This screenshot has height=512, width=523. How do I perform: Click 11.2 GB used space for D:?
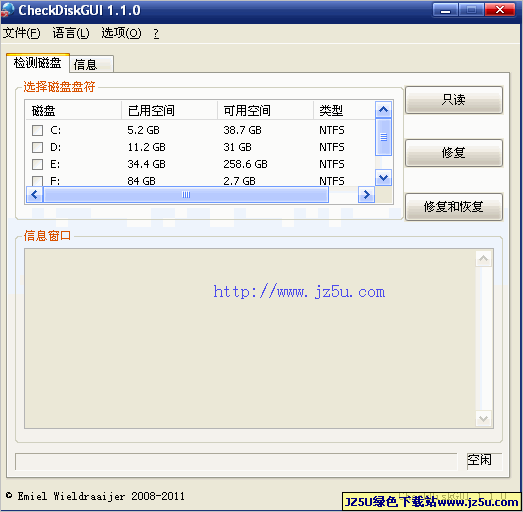click(x=146, y=147)
